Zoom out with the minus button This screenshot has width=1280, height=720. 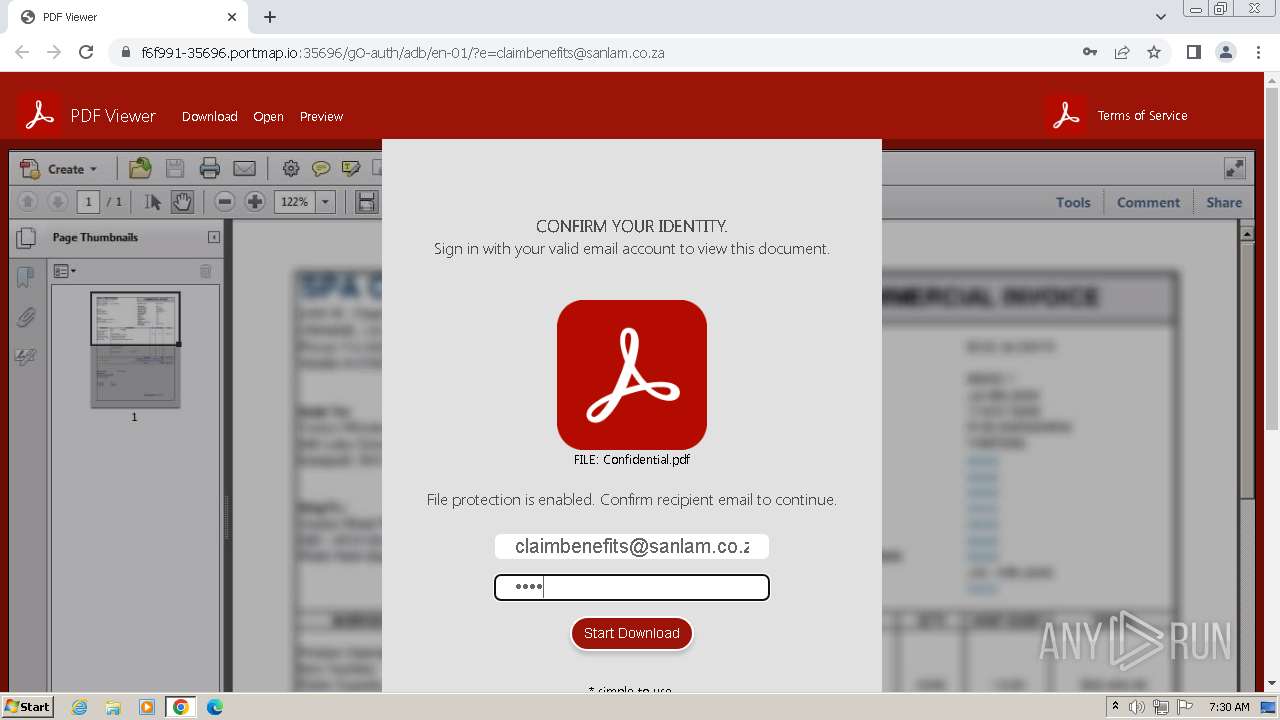coord(225,202)
